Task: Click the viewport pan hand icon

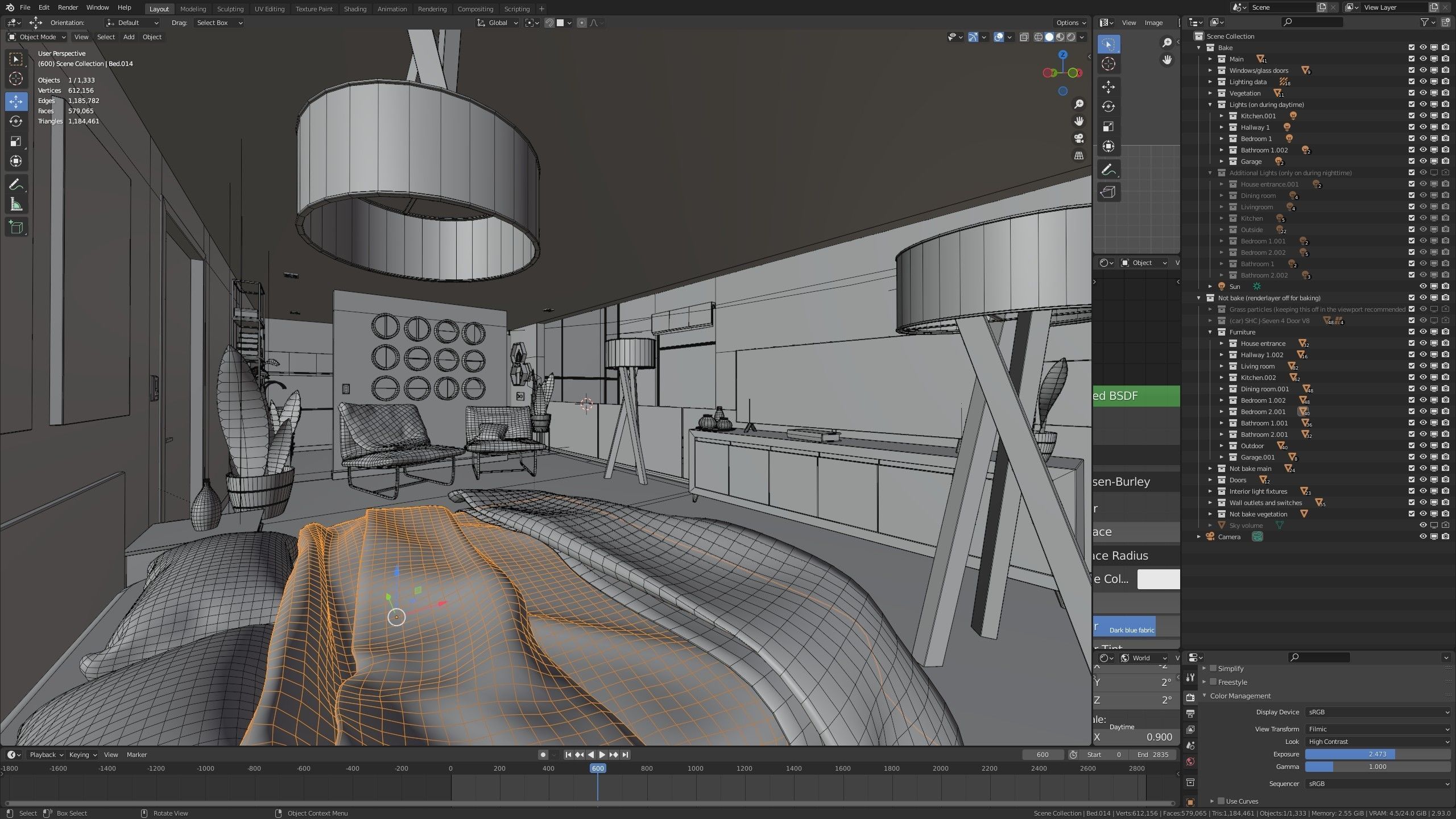Action: pos(1078,121)
